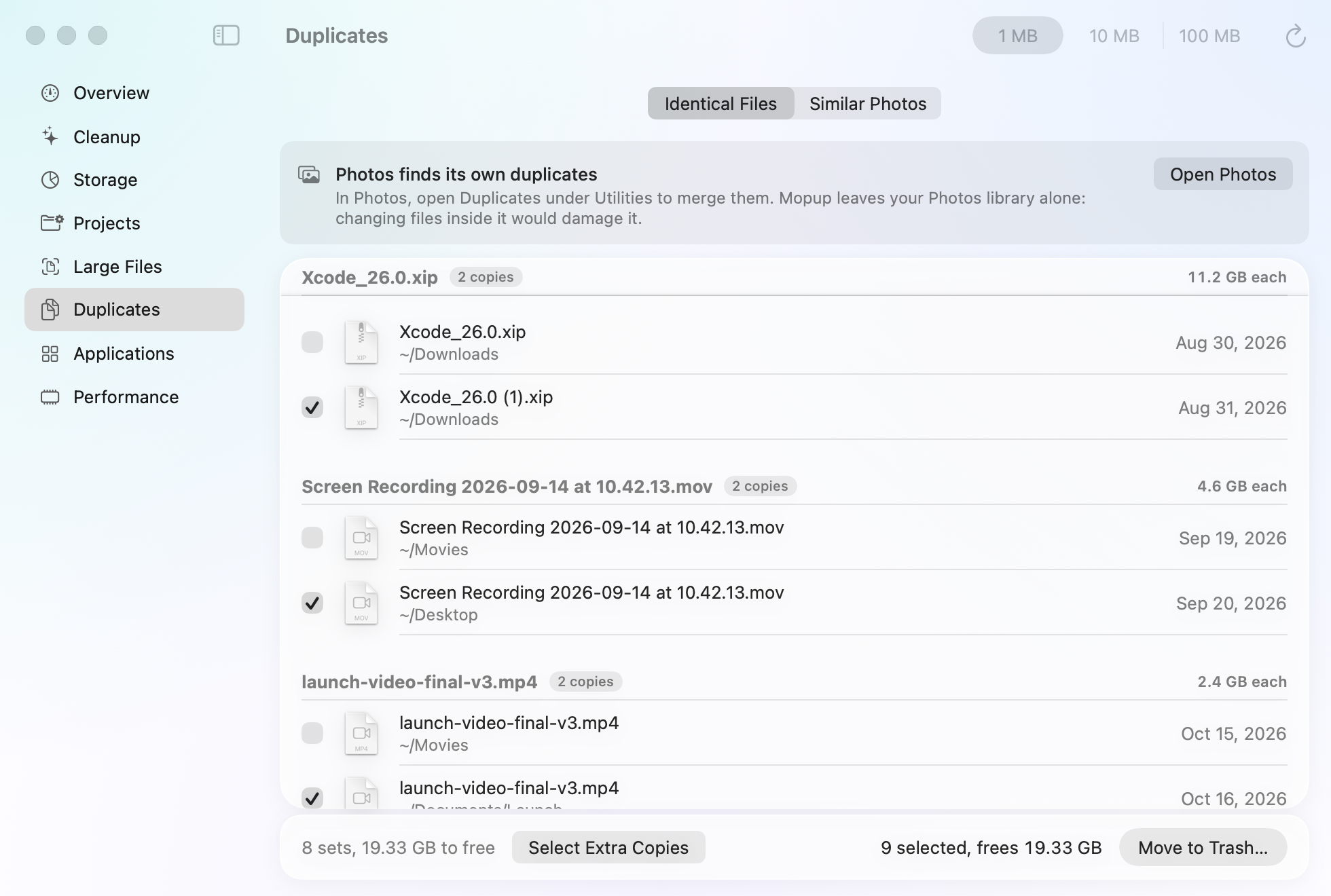Click the '4.6 GB each' size label
This screenshot has width=1331, height=896.
(x=1241, y=486)
